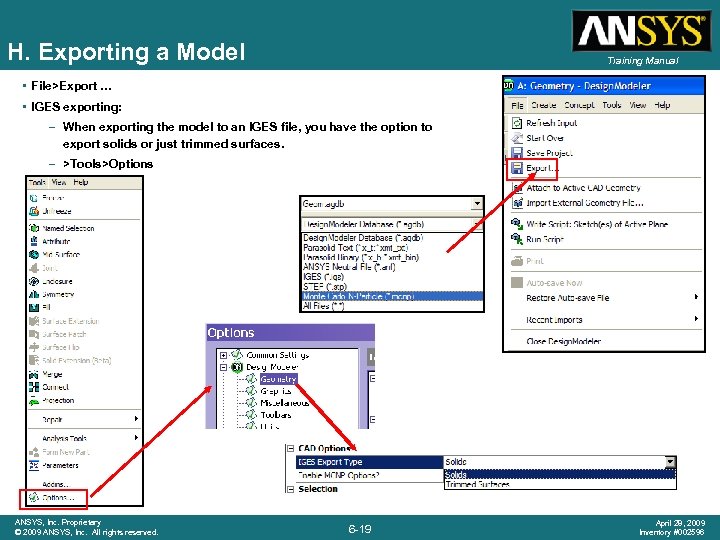Click the Freeze icon in Tools menu
The height and width of the screenshot is (540, 720).
(34, 198)
